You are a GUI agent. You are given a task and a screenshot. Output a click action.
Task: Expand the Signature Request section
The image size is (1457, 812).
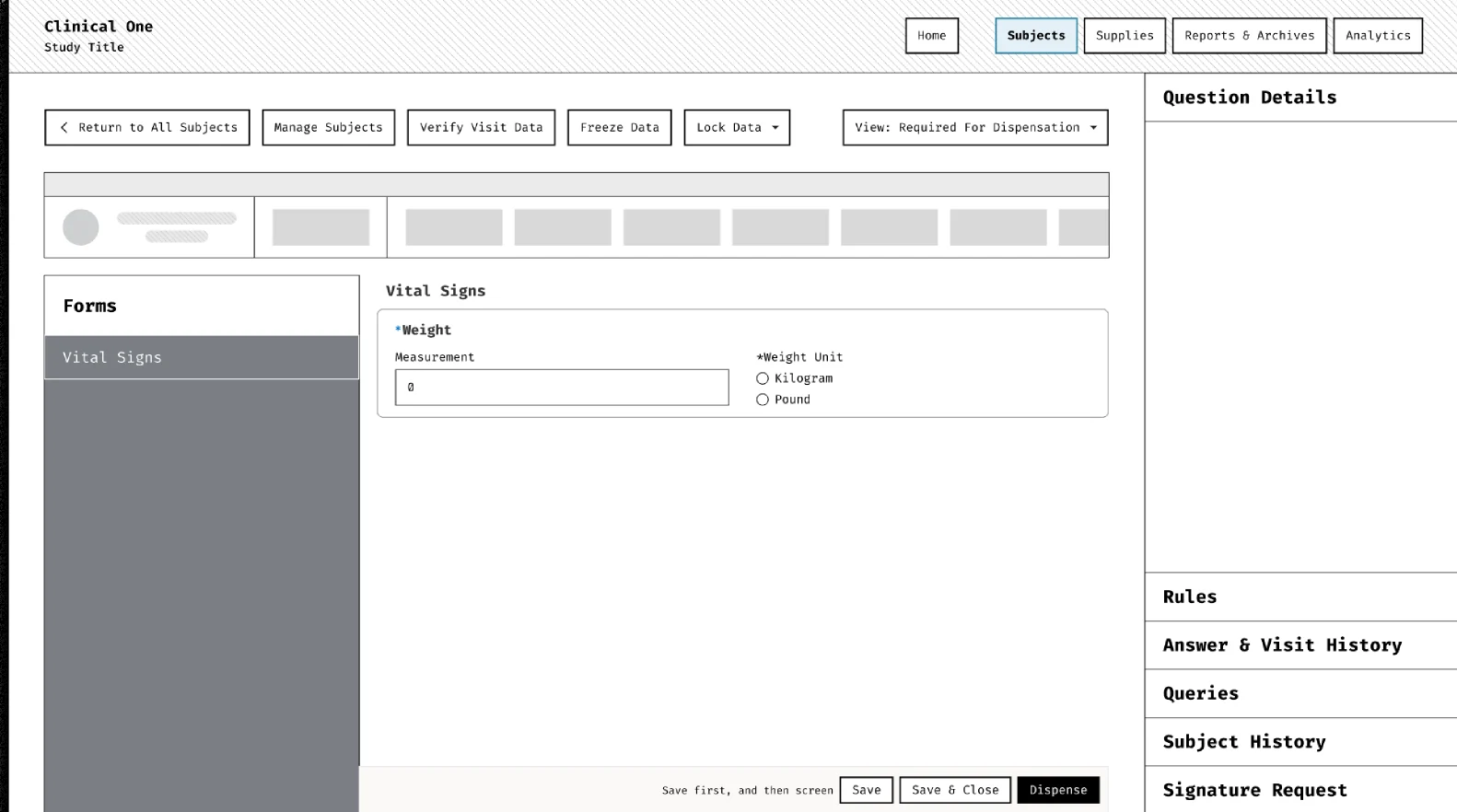click(1300, 790)
